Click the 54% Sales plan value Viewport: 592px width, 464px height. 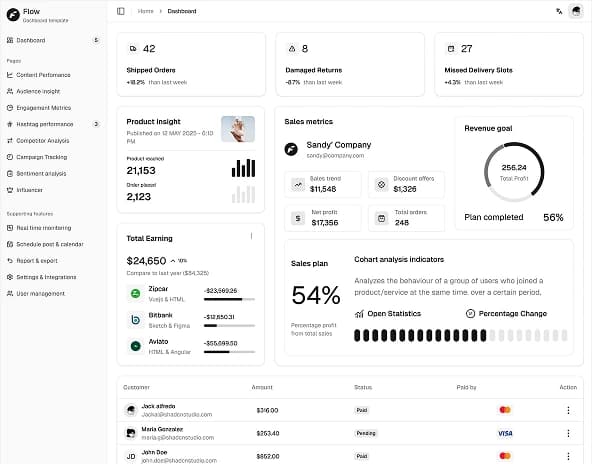click(316, 295)
